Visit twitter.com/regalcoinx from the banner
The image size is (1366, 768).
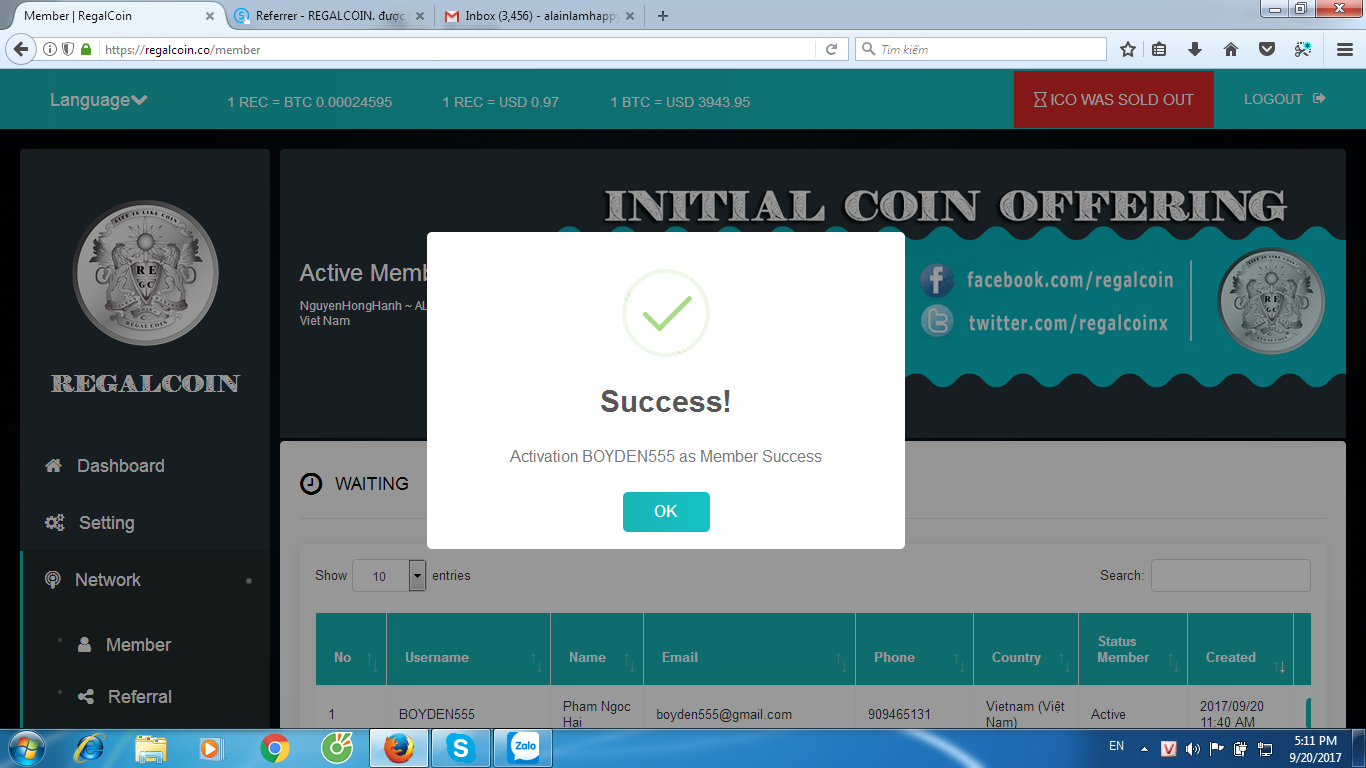[1068, 323]
